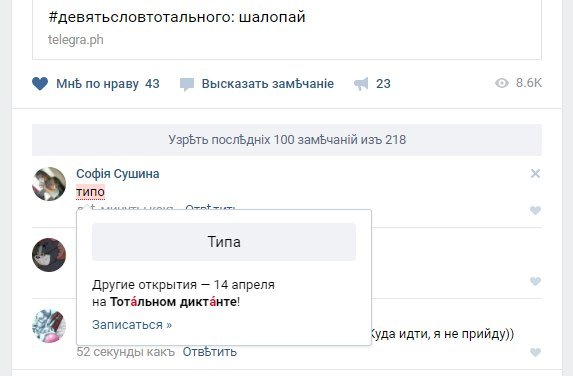Open София Сушина's avatar
This screenshot has height=376, width=573.
click(x=49, y=184)
